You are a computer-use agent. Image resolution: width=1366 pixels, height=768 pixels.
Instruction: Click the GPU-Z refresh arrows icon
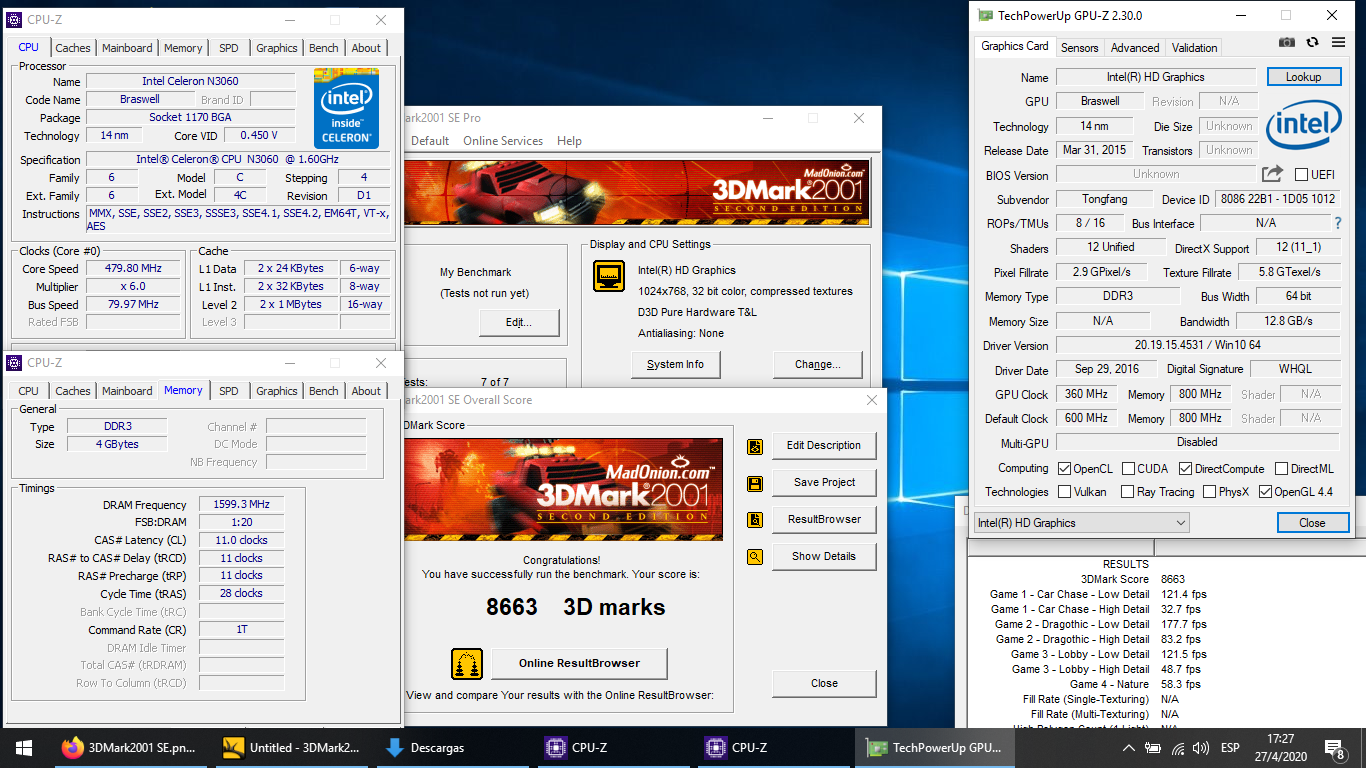1312,42
